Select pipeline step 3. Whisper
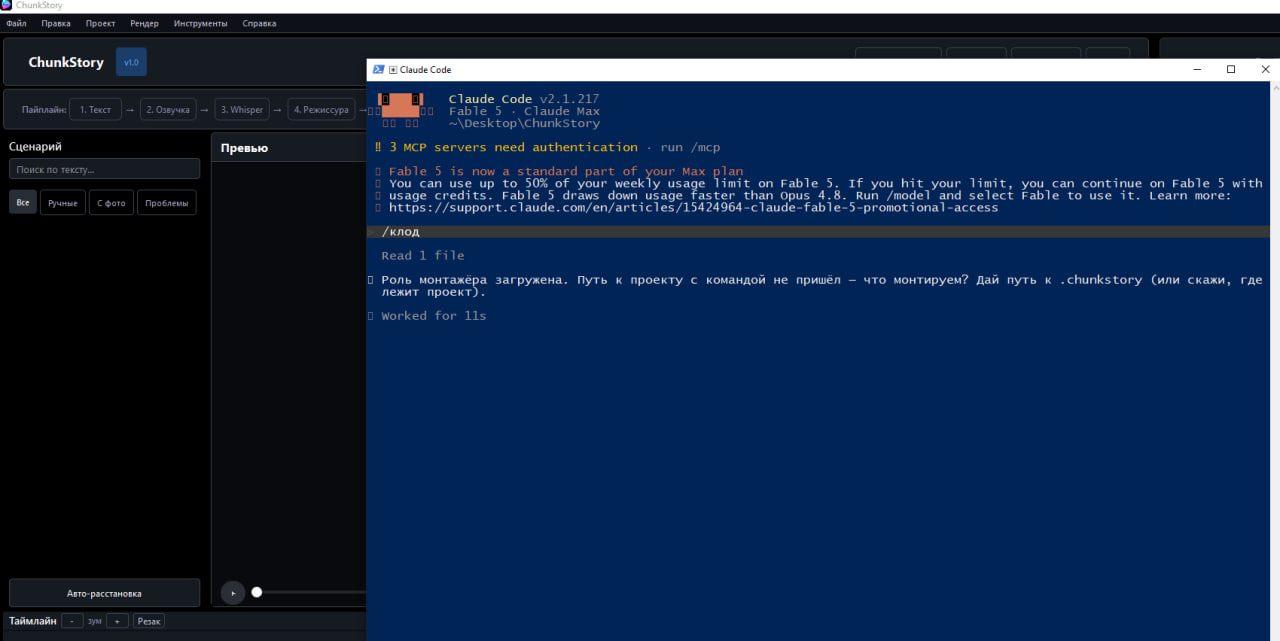This screenshot has height=641, width=1280. point(242,110)
